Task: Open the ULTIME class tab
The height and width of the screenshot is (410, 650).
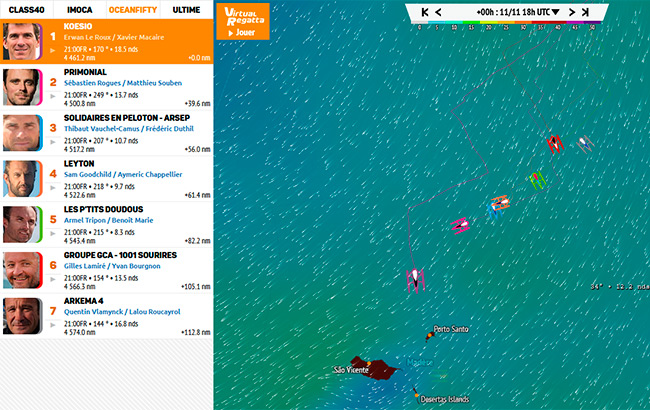Action: (186, 8)
